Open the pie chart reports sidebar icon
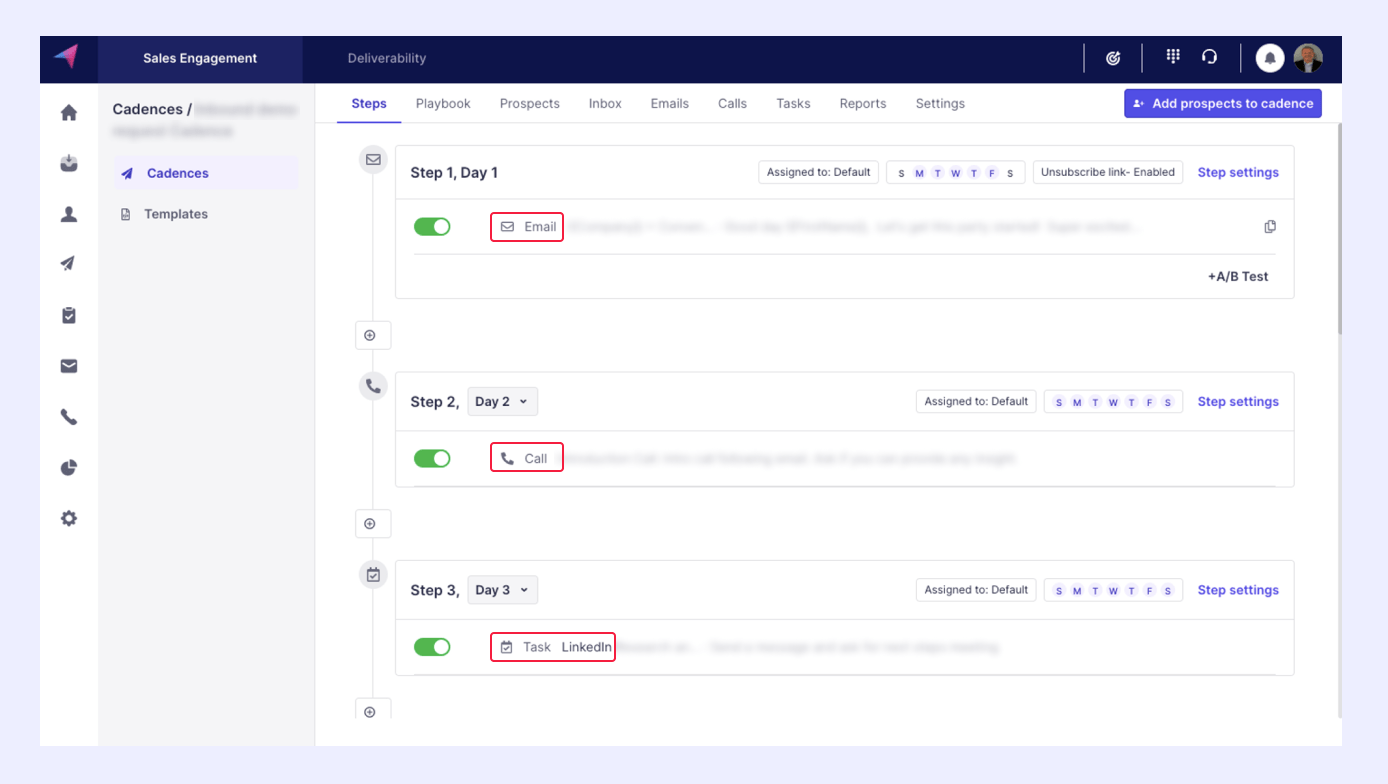The width and height of the screenshot is (1388, 784). 69,468
